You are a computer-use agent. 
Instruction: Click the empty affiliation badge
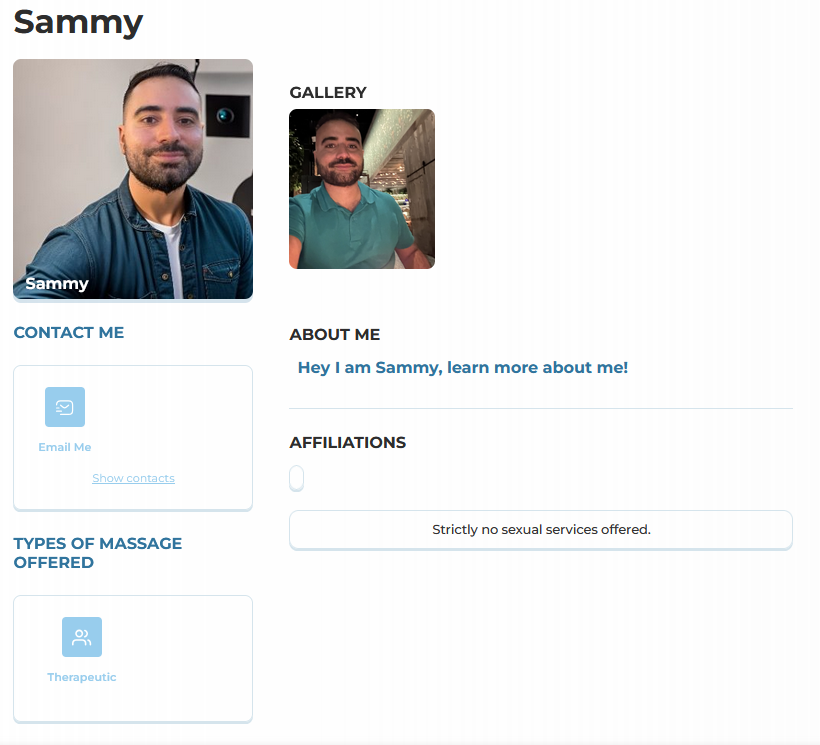pyautogui.click(x=296, y=479)
